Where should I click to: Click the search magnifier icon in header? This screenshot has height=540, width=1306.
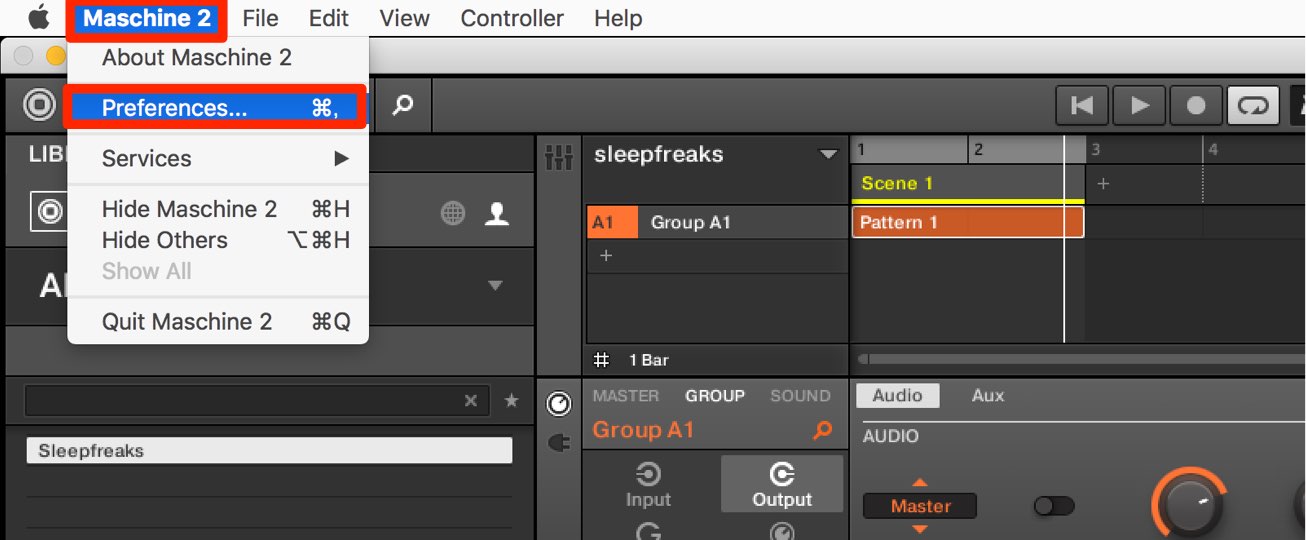click(402, 104)
